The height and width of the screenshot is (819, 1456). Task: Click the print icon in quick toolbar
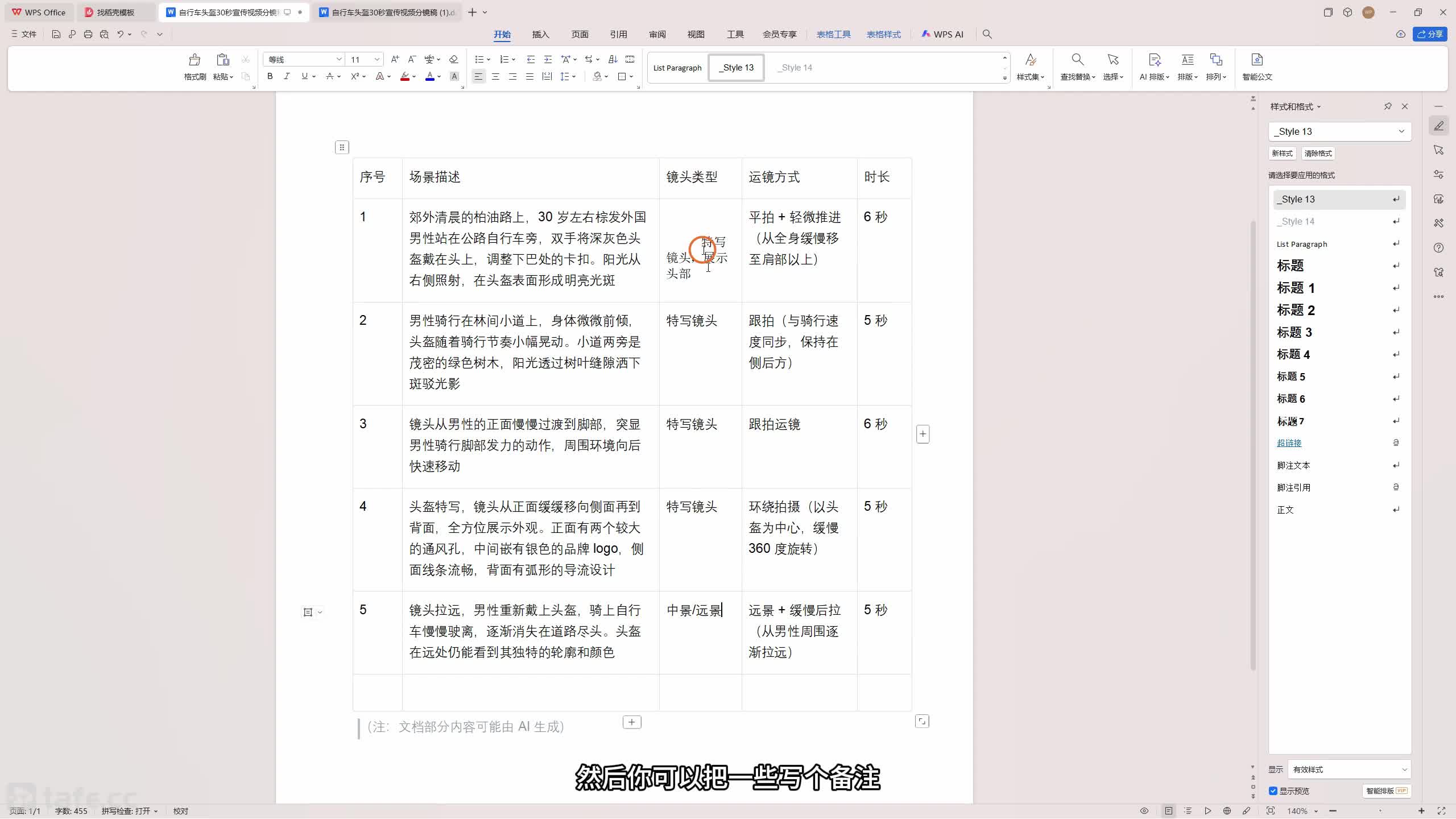[88, 34]
